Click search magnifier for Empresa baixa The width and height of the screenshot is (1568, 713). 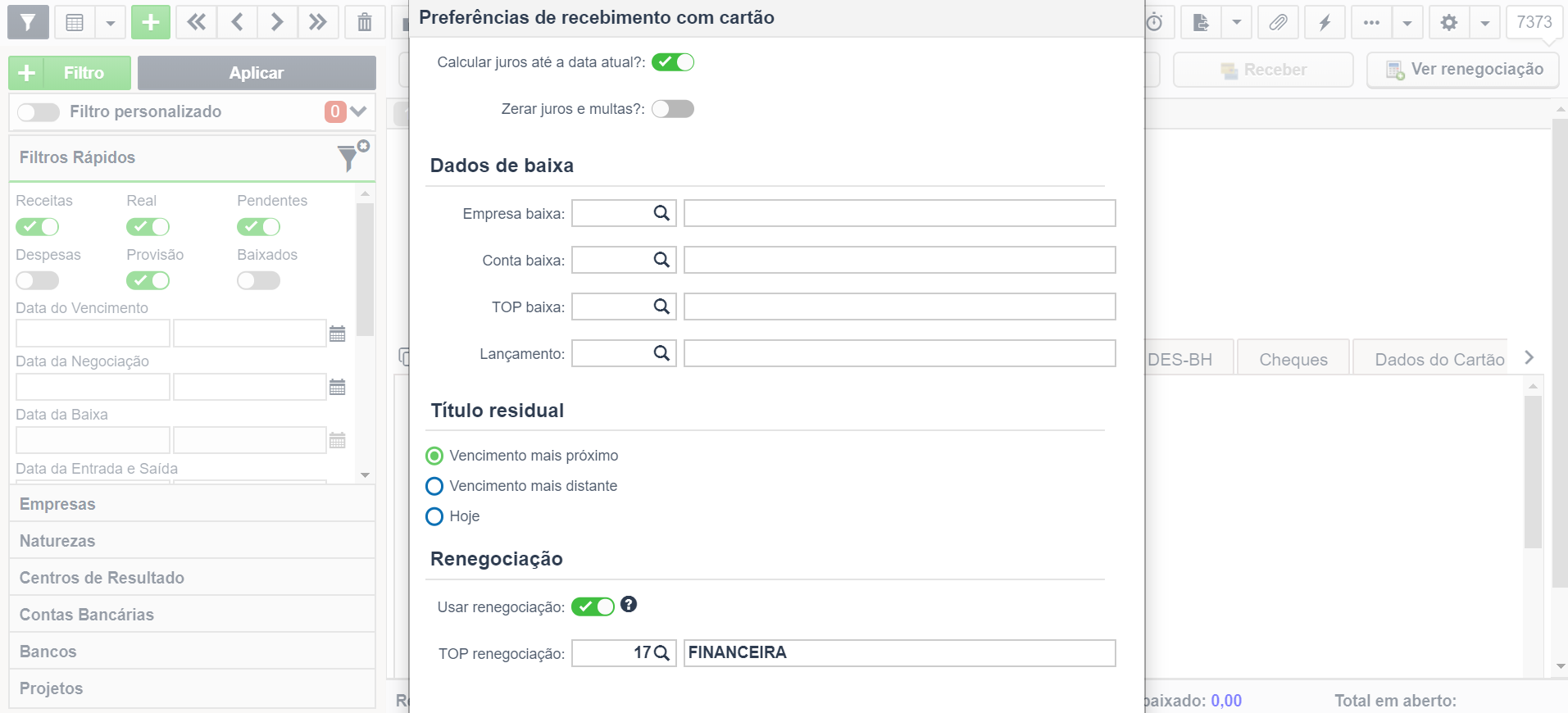tap(661, 213)
